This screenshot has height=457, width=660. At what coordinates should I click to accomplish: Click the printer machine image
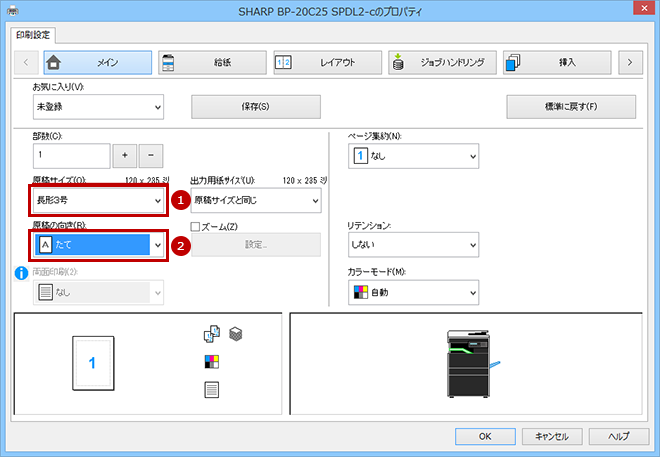pos(472,364)
